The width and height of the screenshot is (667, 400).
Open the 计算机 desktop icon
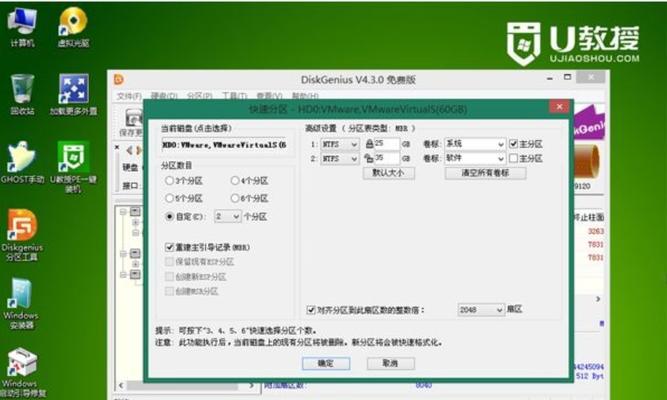pyautogui.click(x=22, y=26)
